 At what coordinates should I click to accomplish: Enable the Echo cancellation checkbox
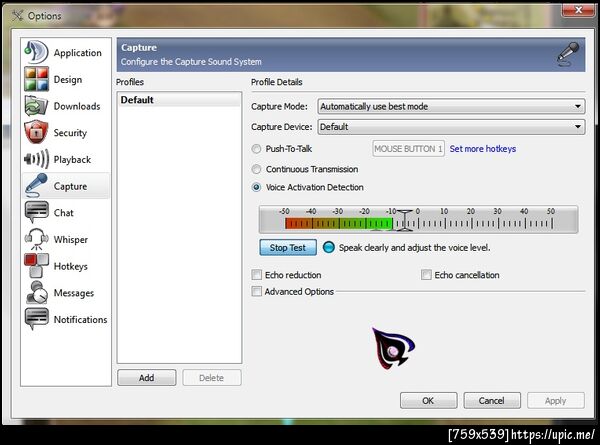tap(426, 275)
